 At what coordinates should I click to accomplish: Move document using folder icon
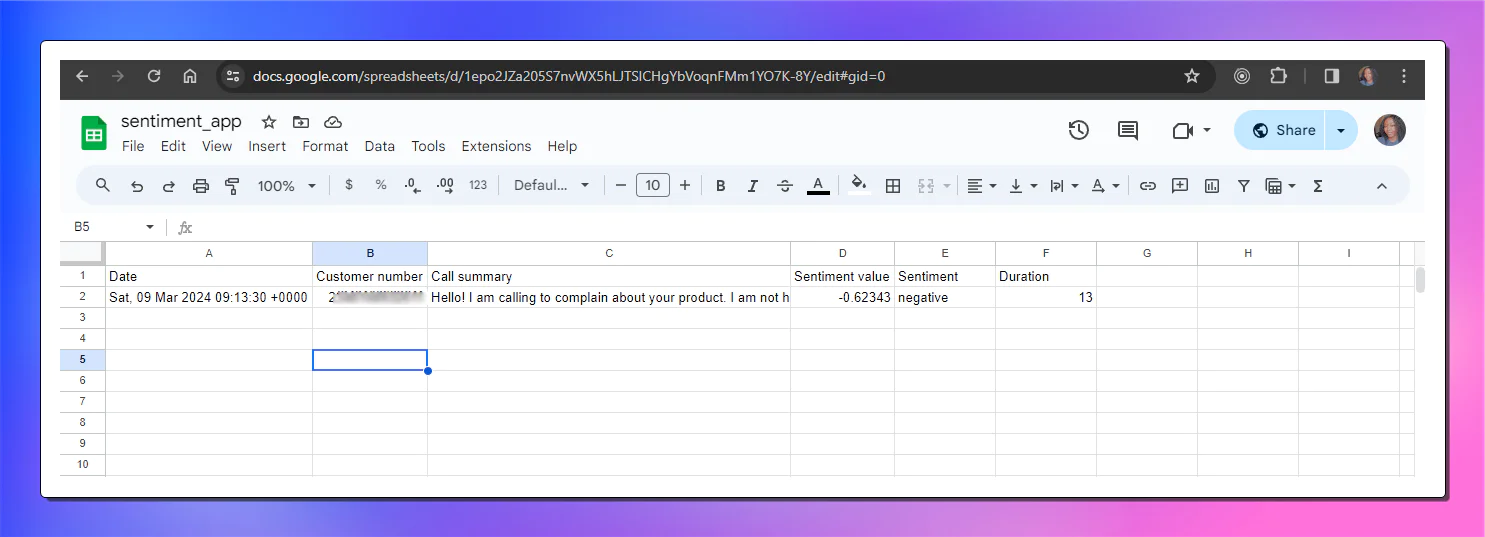click(x=300, y=122)
